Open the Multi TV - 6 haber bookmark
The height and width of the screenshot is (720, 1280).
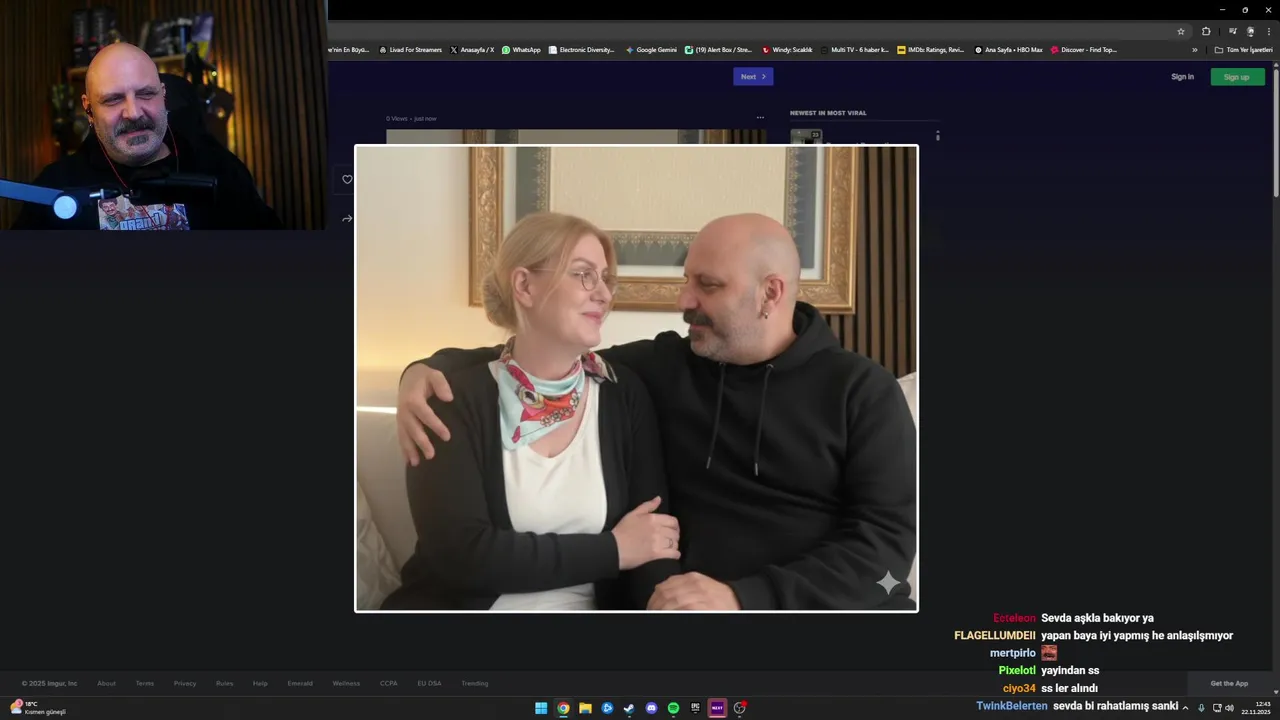(854, 50)
